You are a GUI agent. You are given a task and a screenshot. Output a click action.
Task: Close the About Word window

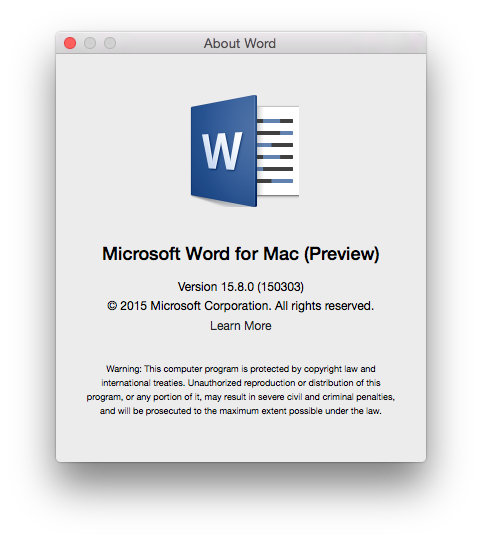(x=70, y=43)
